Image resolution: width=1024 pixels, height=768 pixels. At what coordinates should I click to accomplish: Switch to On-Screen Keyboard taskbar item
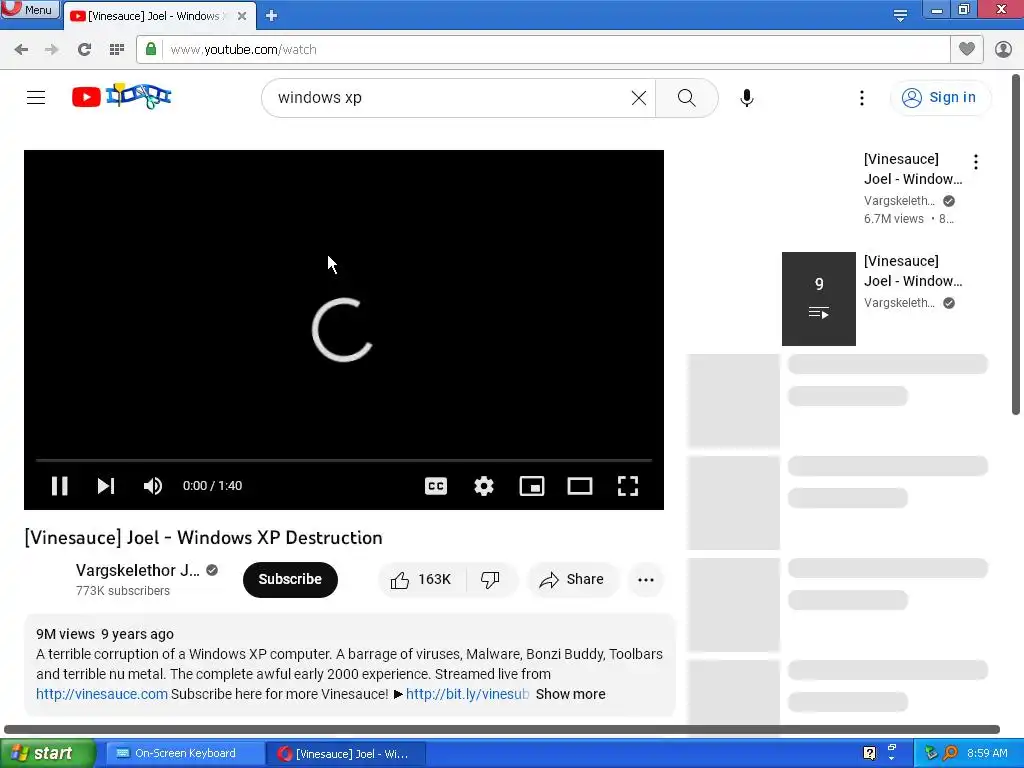pyautogui.click(x=183, y=754)
